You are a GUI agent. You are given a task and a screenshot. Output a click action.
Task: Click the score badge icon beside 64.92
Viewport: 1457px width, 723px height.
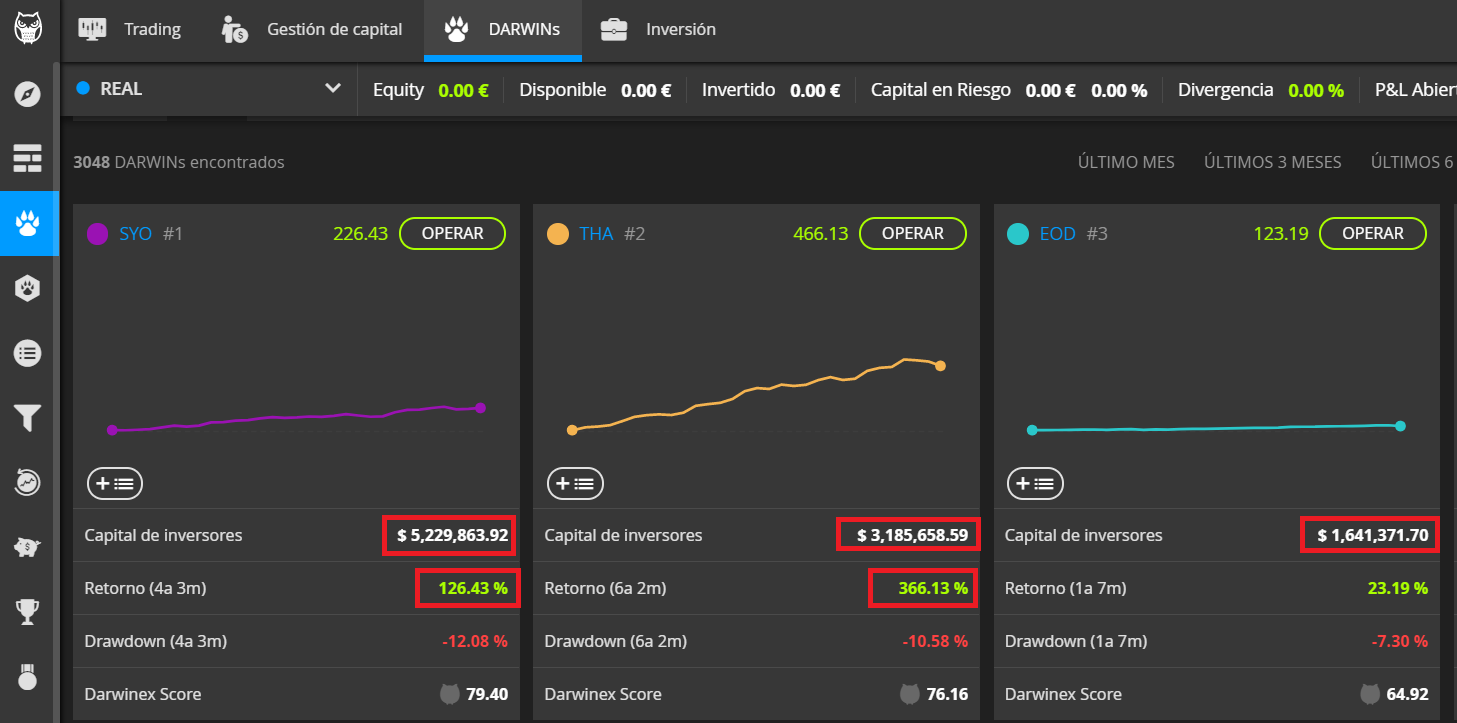click(1370, 694)
